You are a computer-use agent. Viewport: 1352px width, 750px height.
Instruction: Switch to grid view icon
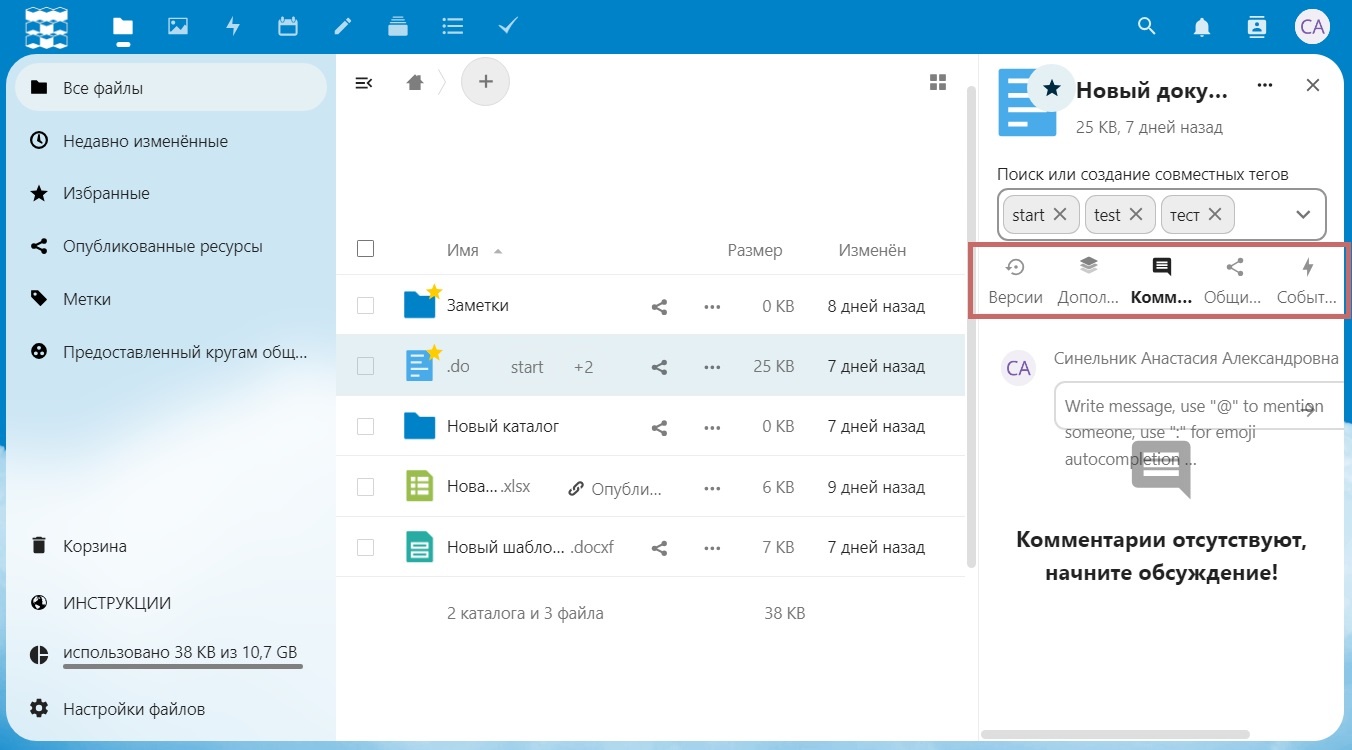(x=938, y=82)
